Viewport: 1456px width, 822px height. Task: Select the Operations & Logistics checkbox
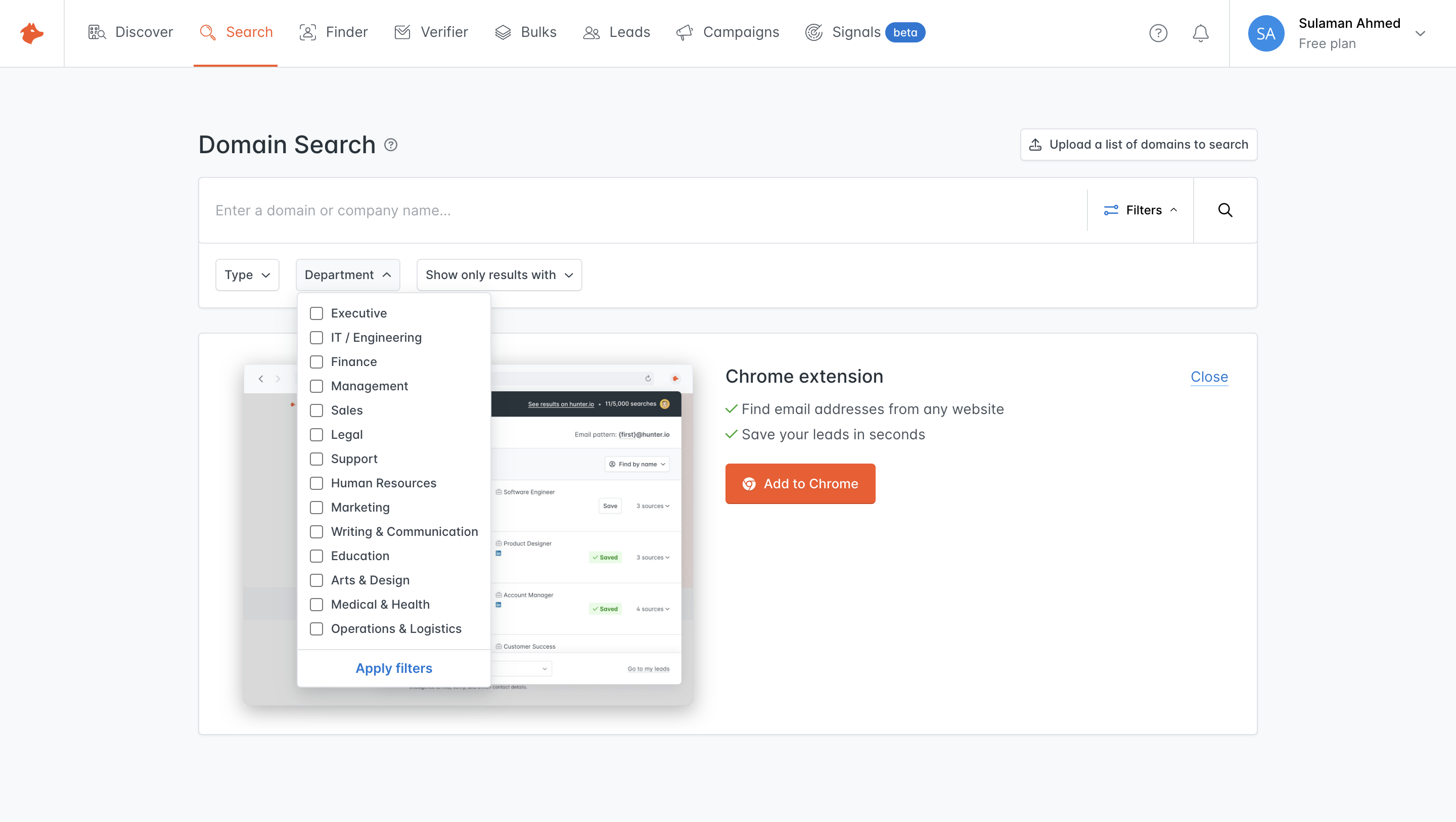tap(316, 629)
